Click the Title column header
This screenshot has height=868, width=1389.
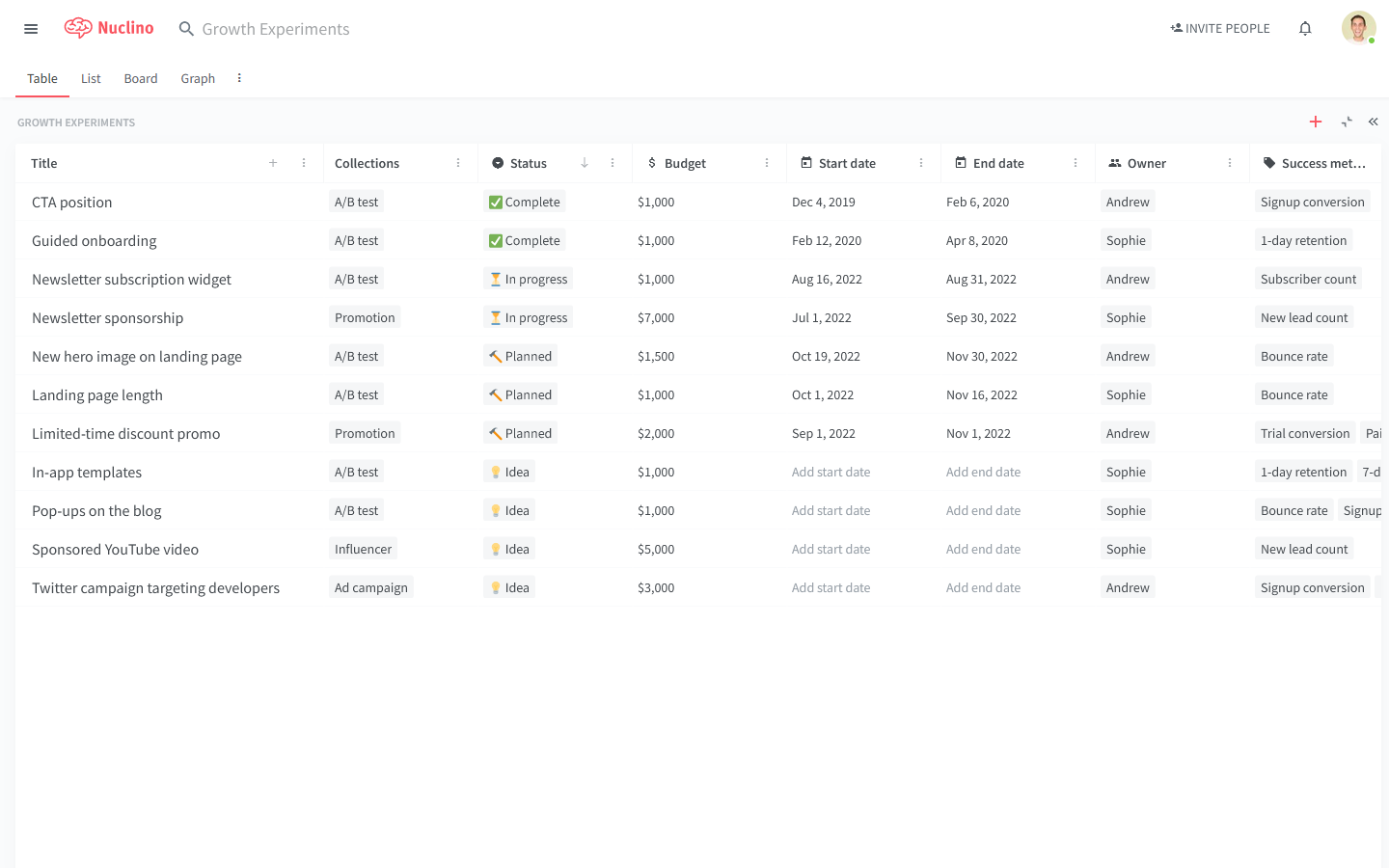[x=44, y=163]
